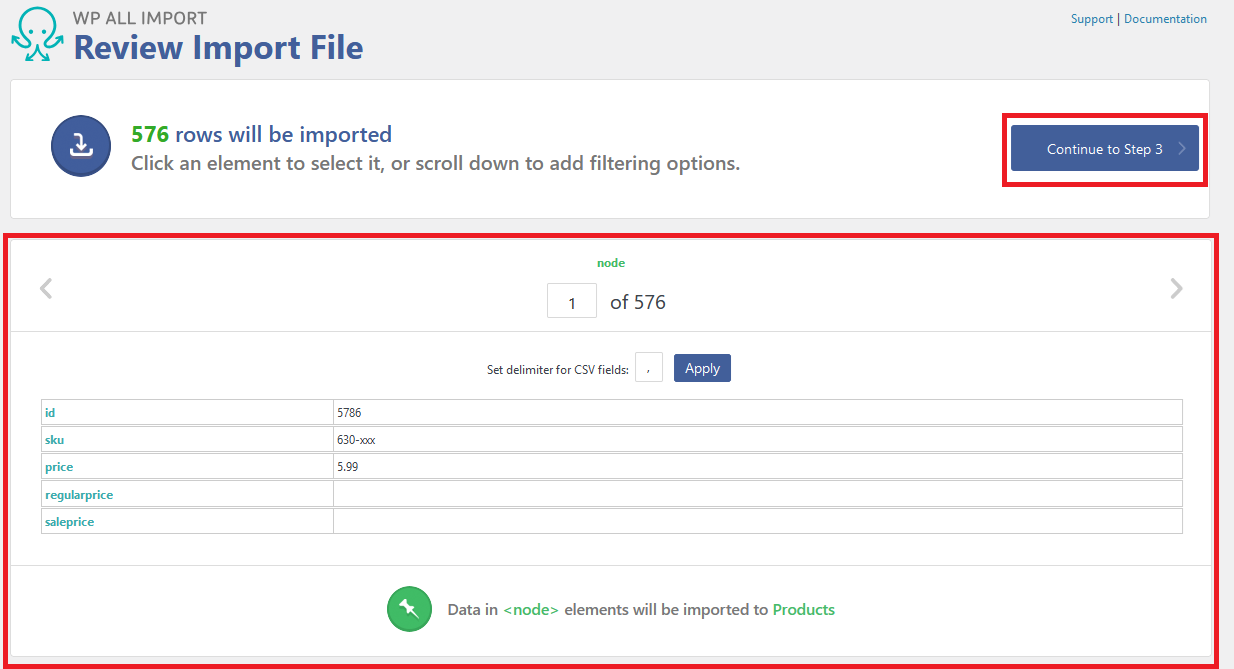Select the saleprice field name
1234x669 pixels.
[70, 522]
